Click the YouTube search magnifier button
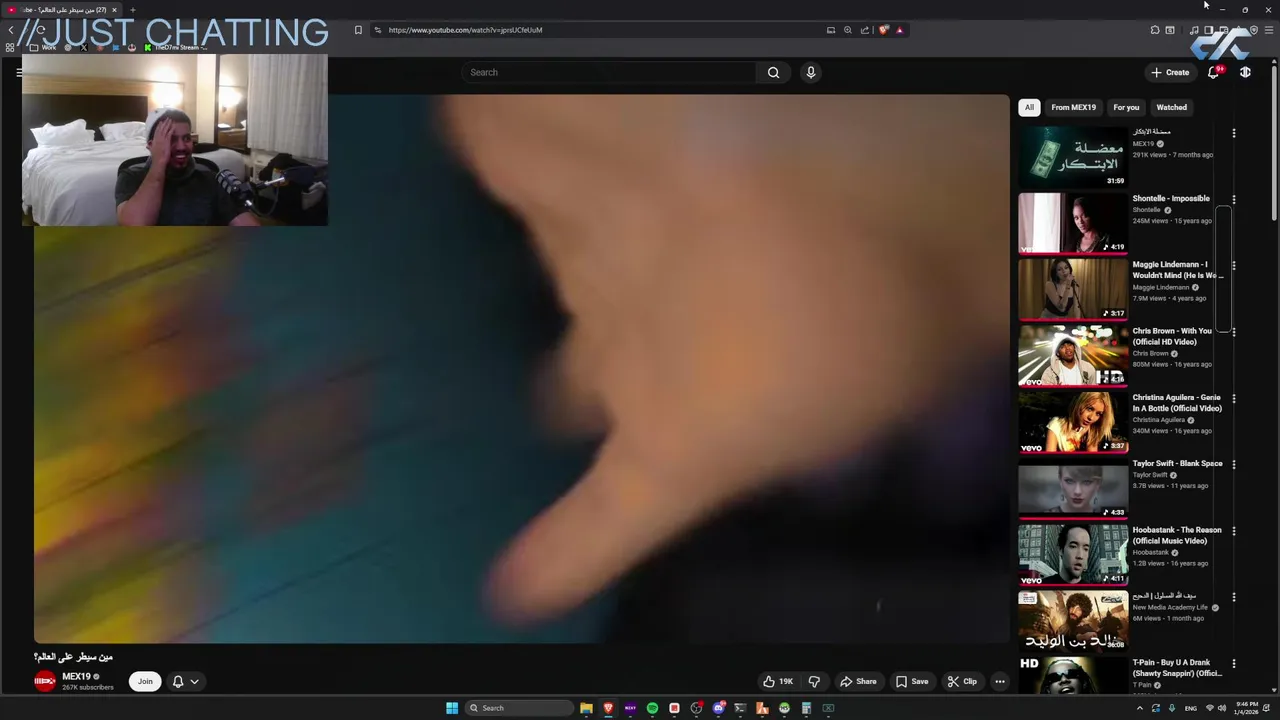This screenshot has height=720, width=1280. click(x=773, y=72)
